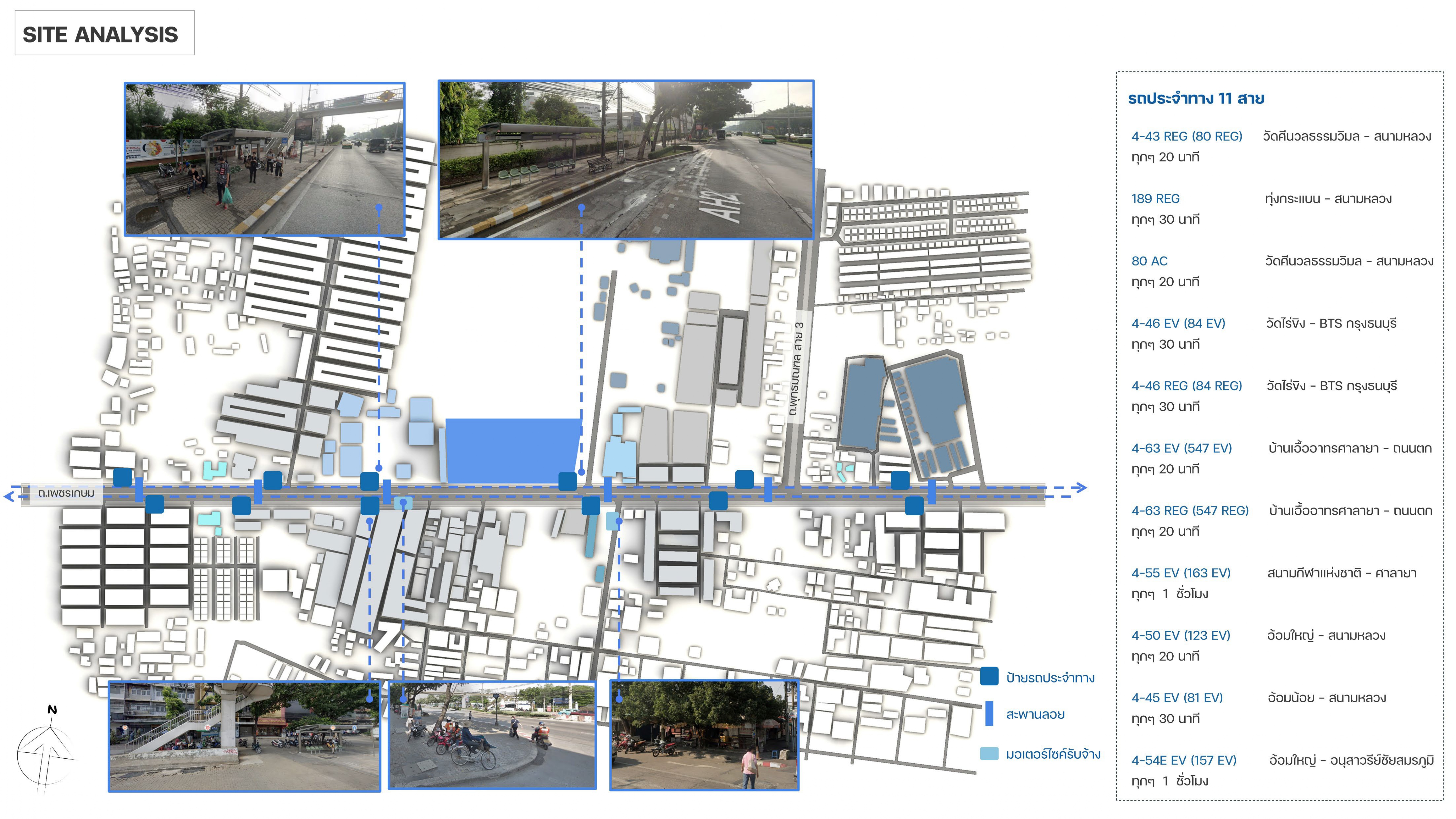1456x819 pixels.
Task: Select bus route 4-63 REG (547 REG)
Action: click(x=1190, y=511)
